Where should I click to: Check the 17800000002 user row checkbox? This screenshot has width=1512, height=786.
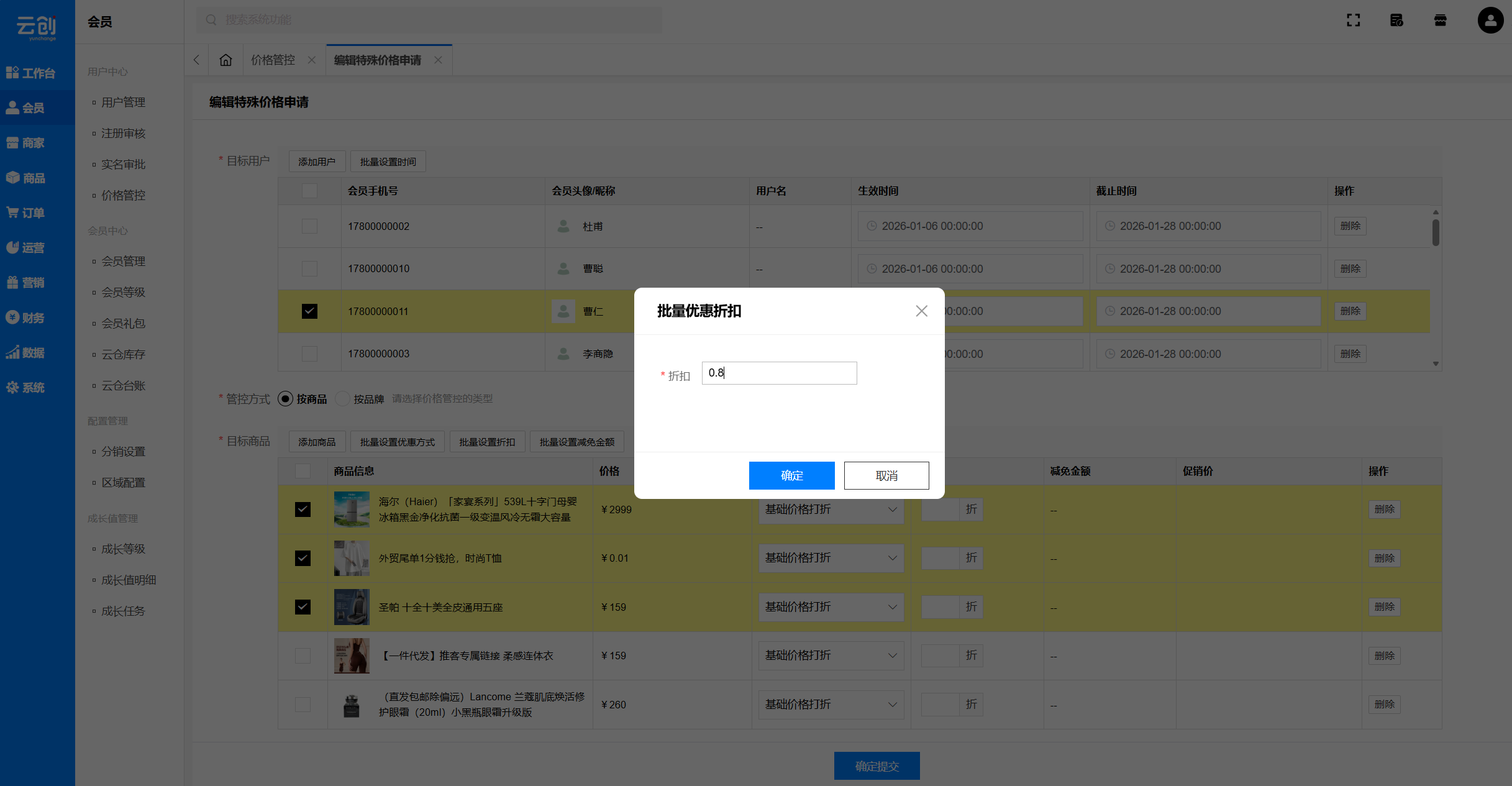click(309, 226)
